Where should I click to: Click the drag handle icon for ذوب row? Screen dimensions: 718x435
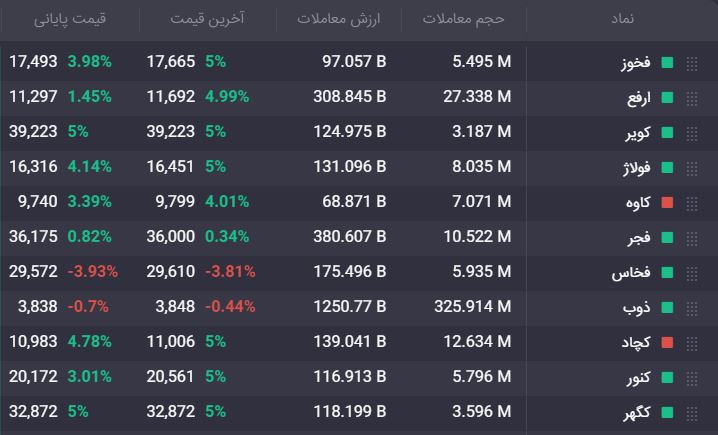pos(692,309)
